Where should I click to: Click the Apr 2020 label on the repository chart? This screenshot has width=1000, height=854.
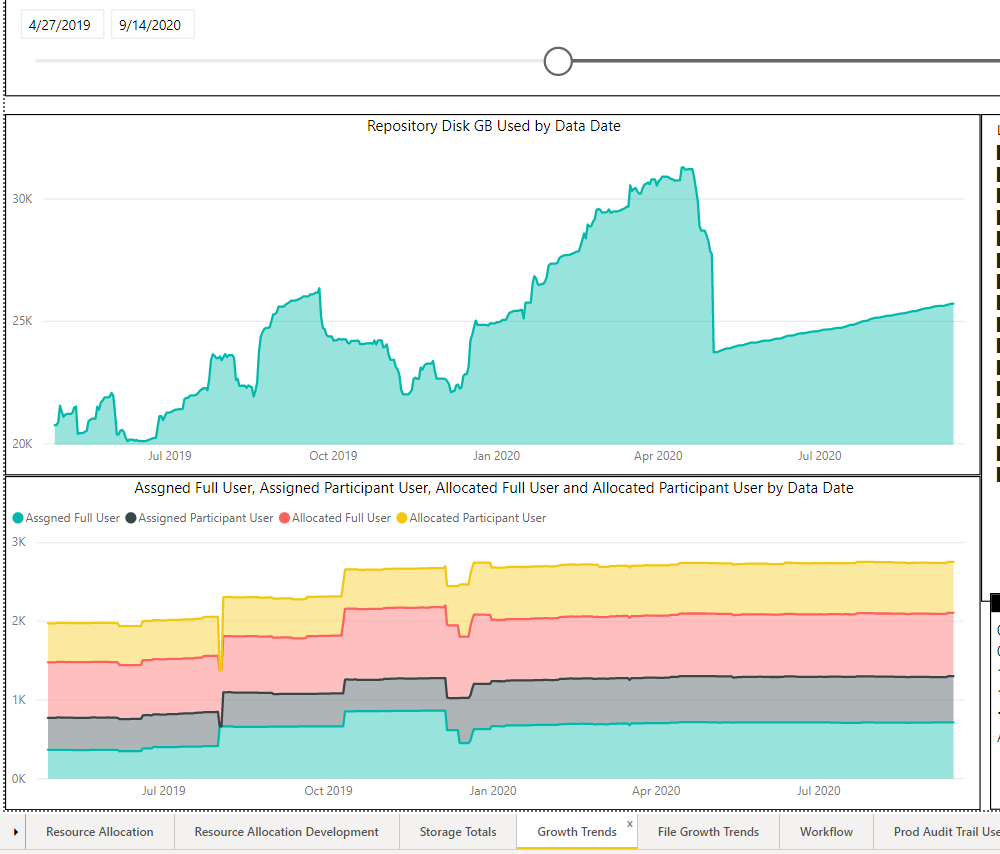(x=657, y=456)
